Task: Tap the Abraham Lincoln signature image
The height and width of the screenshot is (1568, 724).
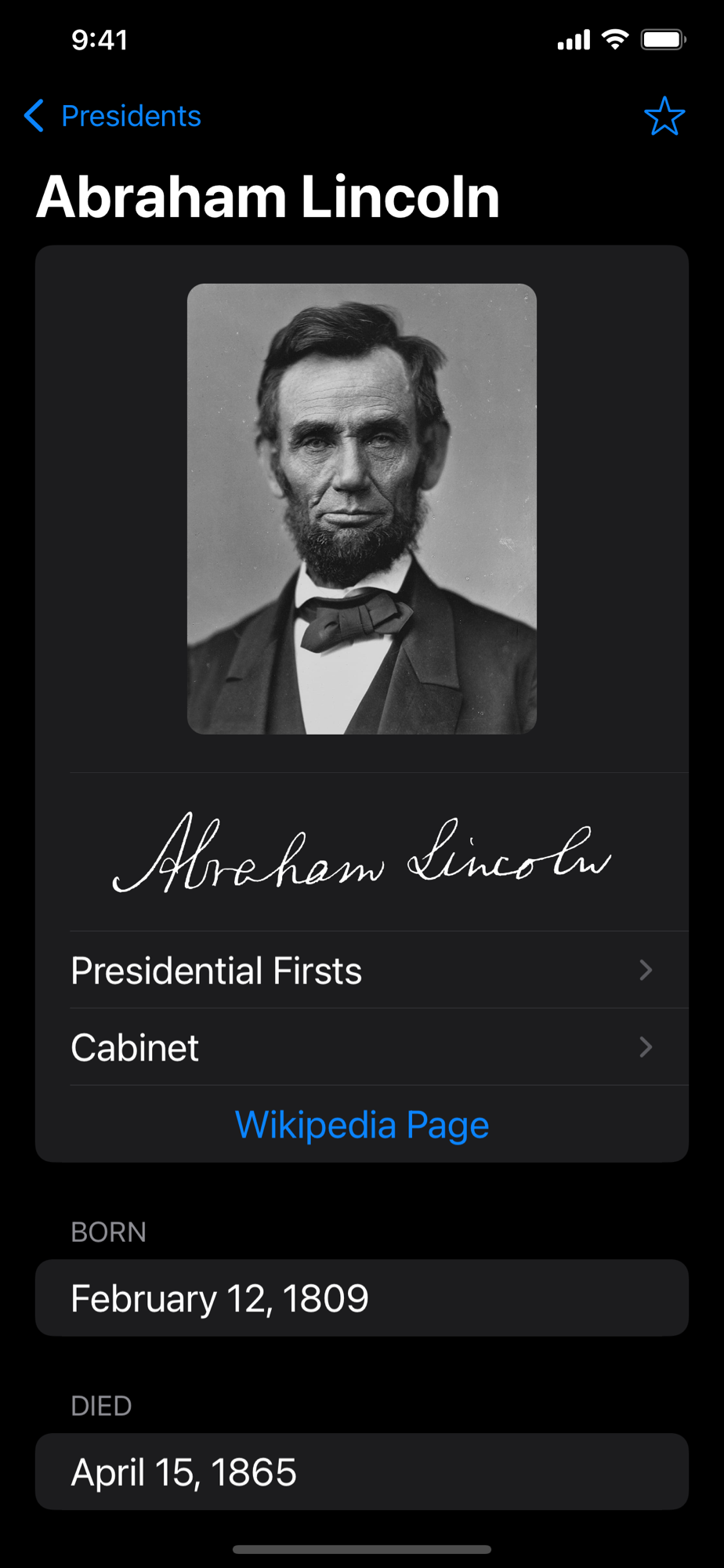Action: pos(362,853)
